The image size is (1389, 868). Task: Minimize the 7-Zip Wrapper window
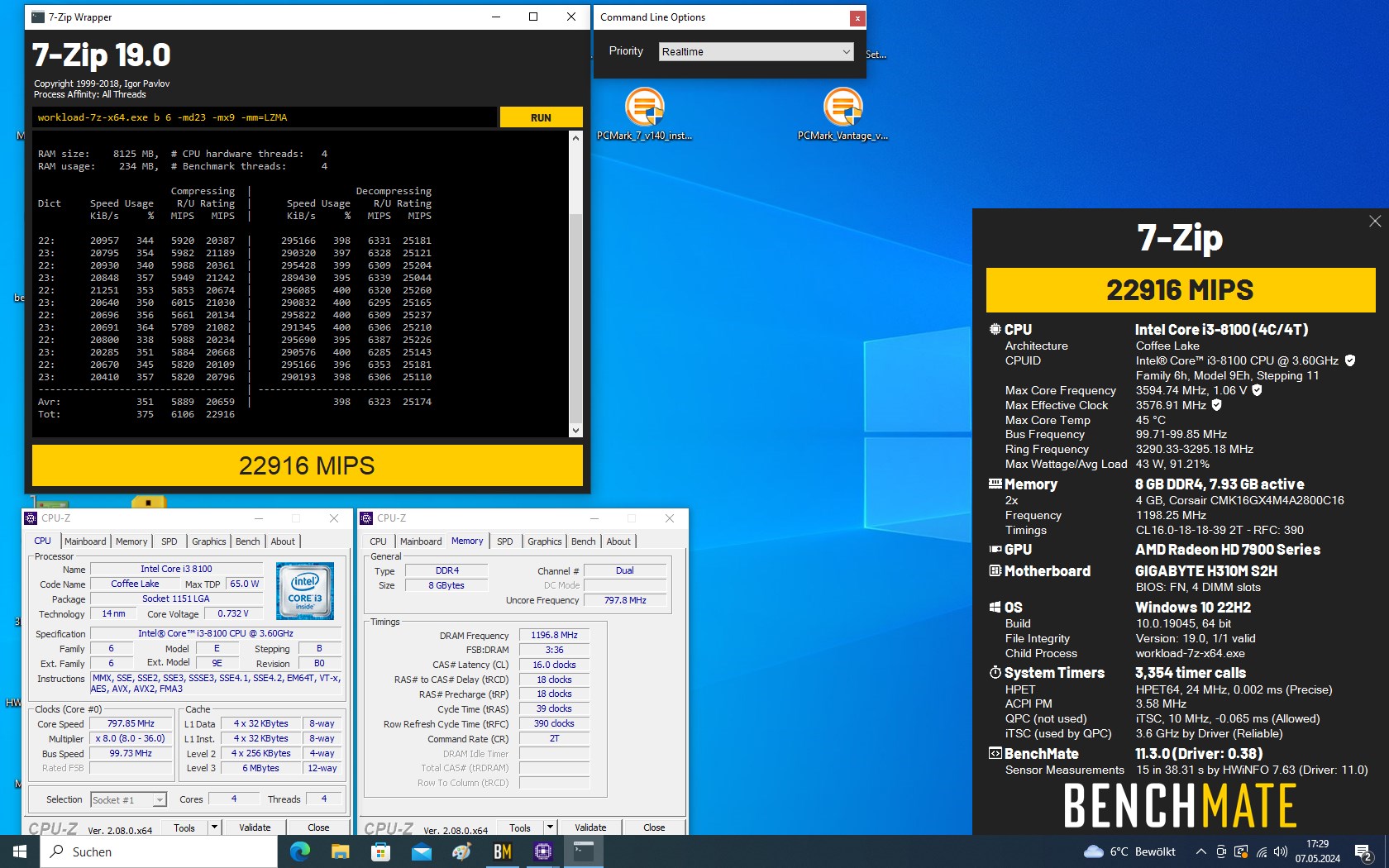(495, 17)
